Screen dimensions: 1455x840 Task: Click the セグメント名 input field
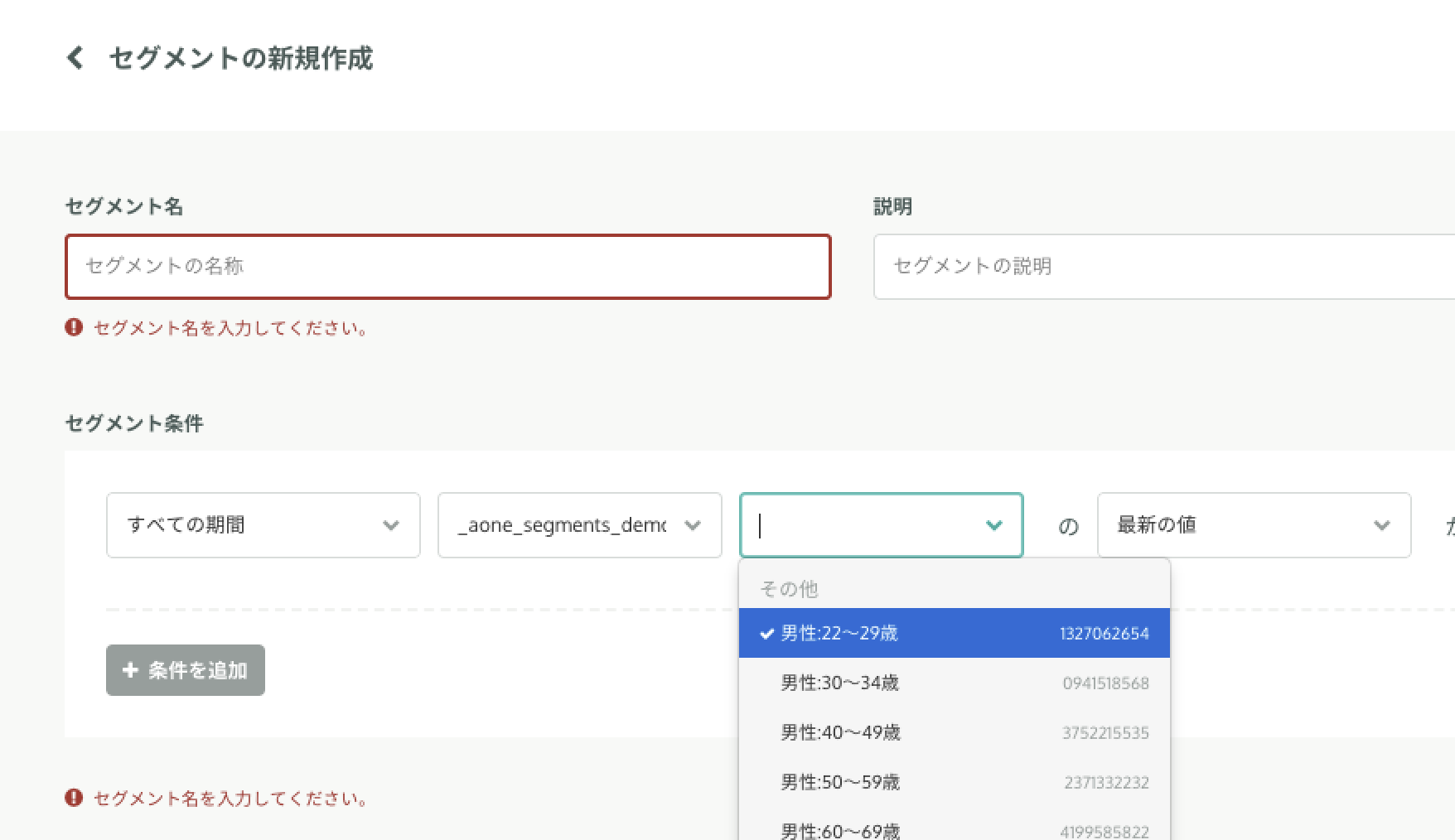tap(448, 267)
